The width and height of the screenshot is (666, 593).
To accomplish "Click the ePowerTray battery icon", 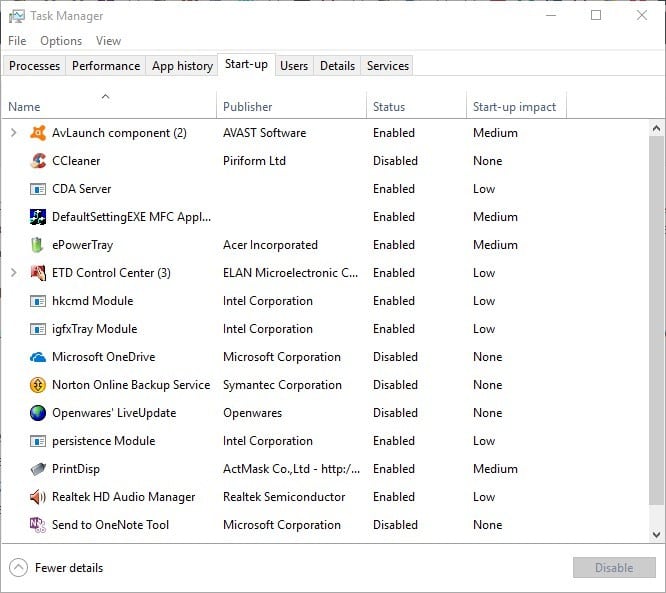I will (38, 245).
